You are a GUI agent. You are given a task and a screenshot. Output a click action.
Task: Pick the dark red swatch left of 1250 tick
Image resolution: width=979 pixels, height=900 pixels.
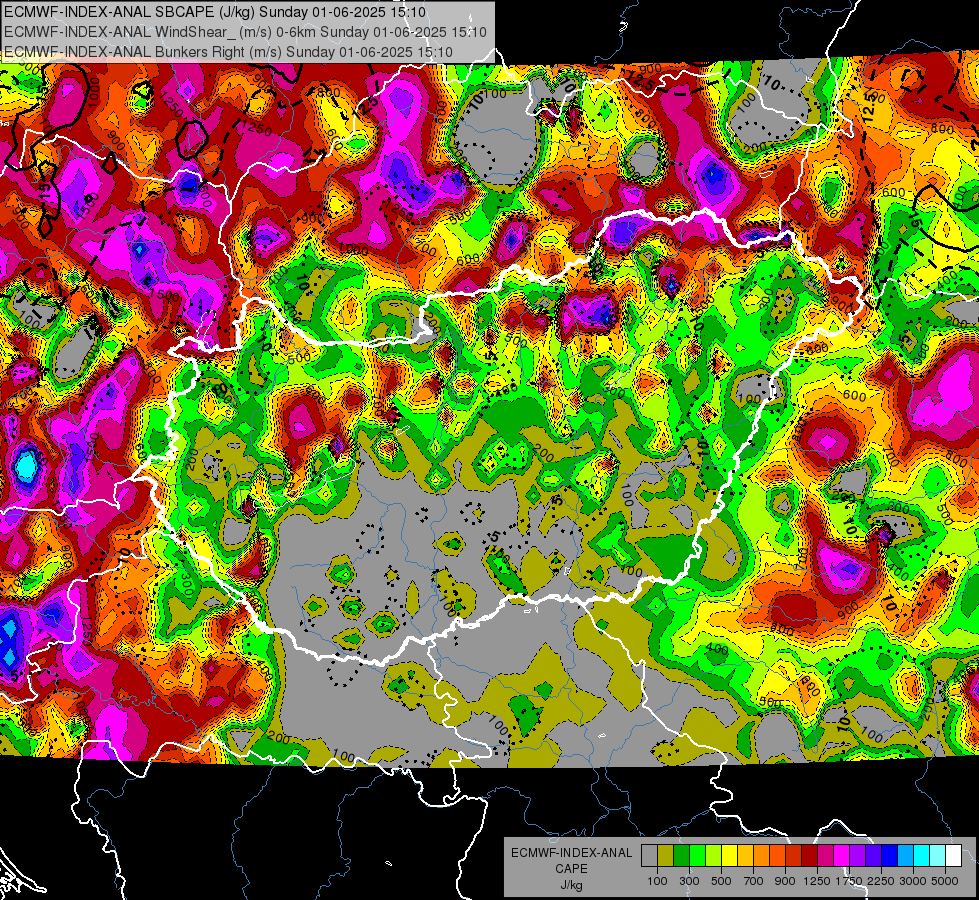tap(810, 855)
